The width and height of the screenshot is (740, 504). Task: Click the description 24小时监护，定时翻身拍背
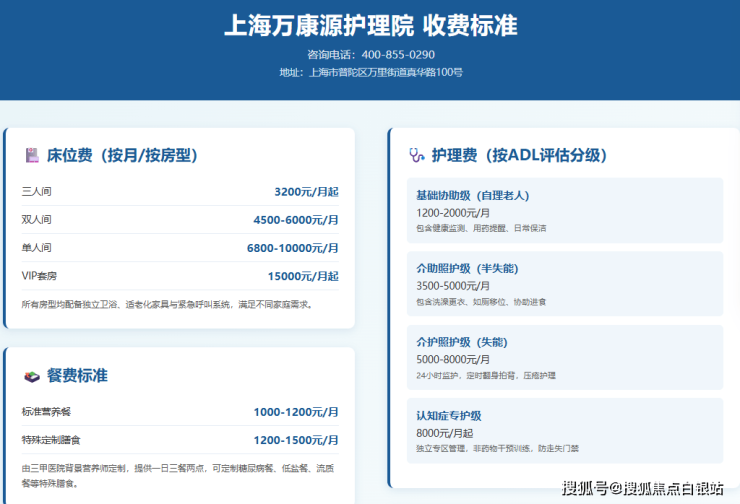486,376
